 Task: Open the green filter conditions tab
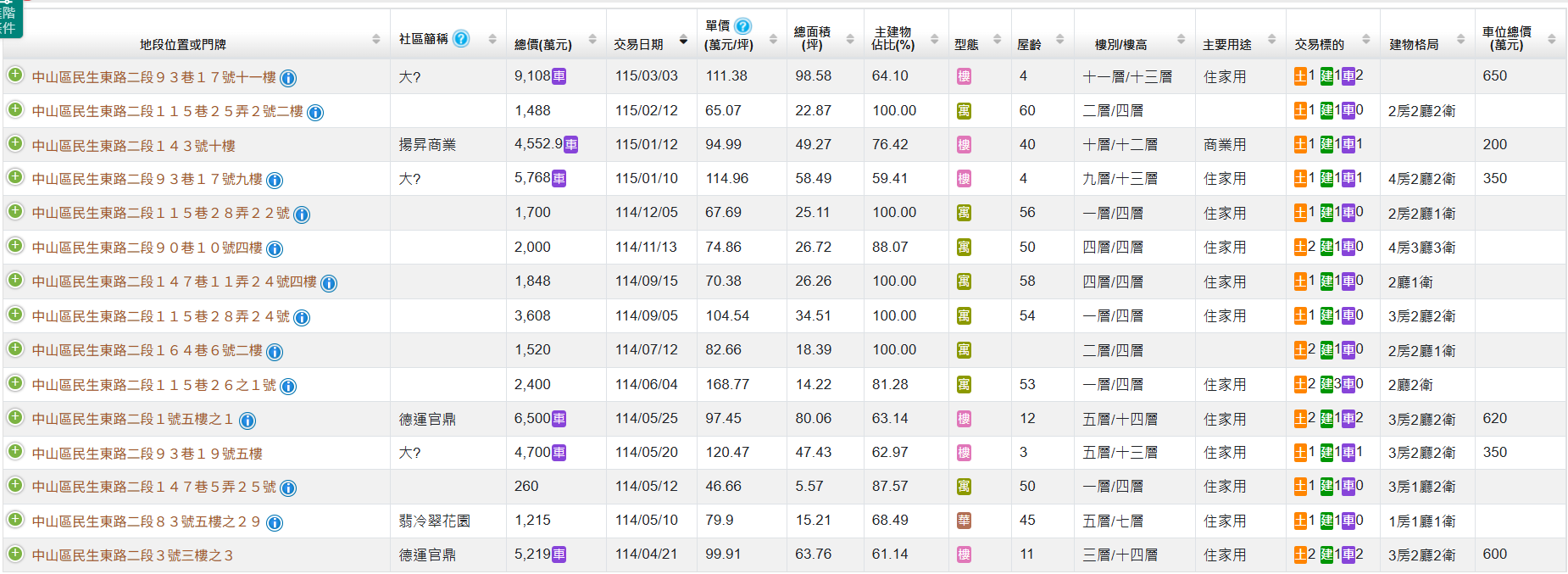tap(10, 19)
